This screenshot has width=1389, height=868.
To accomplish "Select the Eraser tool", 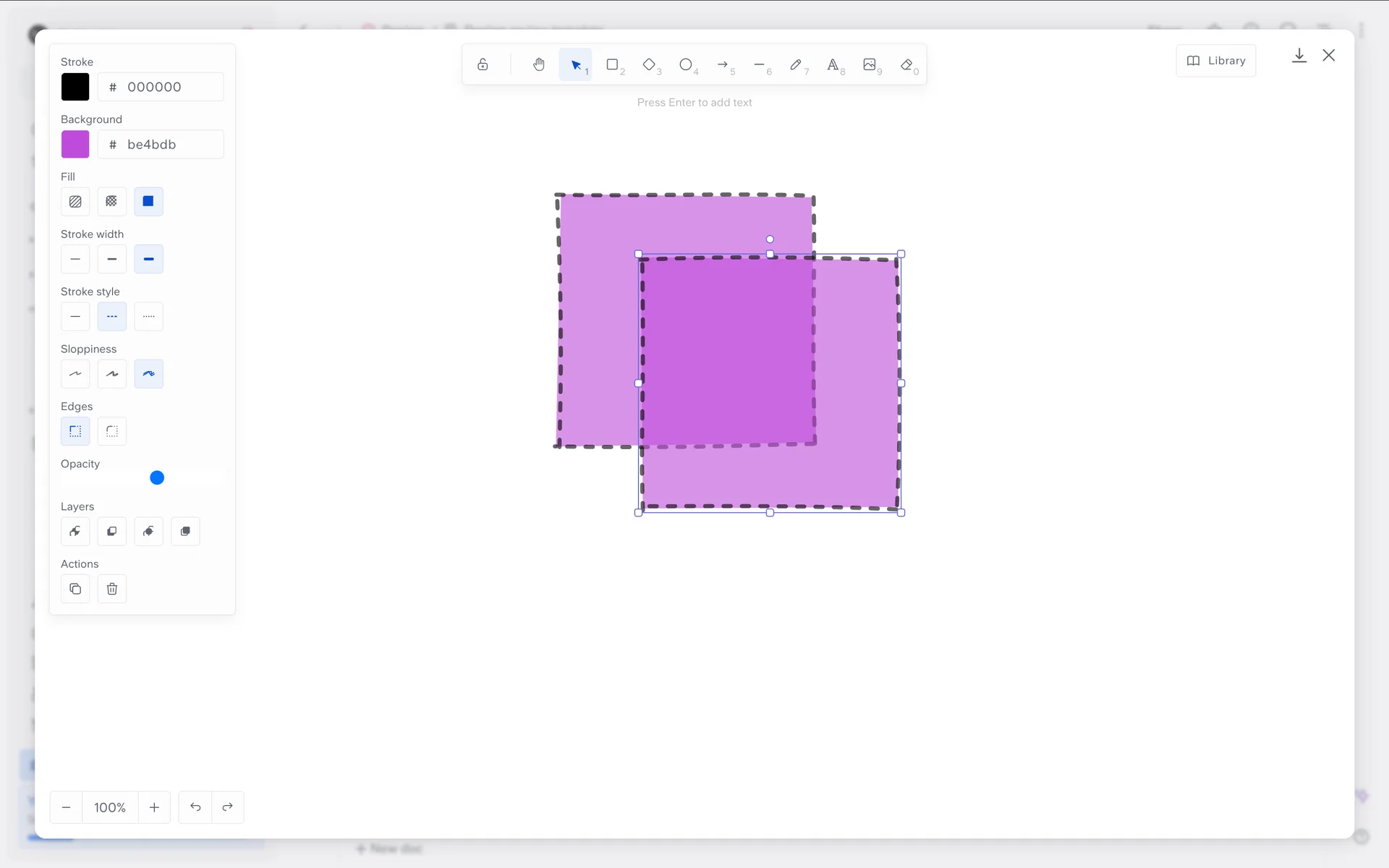I will point(906,65).
